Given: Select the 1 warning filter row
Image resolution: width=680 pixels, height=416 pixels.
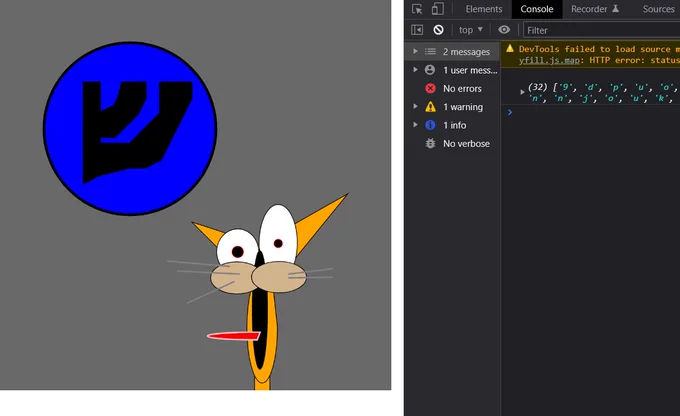Looking at the screenshot, I should pos(452,107).
